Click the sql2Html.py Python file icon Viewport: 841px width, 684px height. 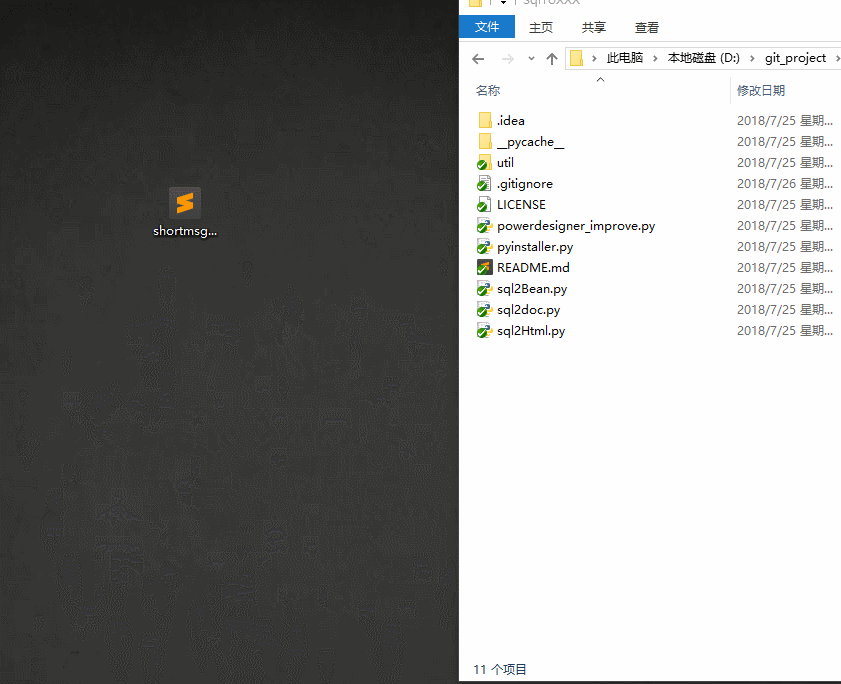pos(484,330)
